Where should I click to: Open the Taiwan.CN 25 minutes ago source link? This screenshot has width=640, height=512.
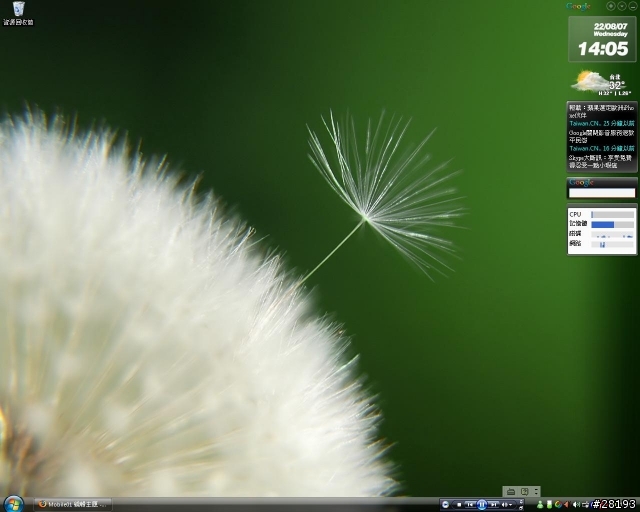[602, 123]
